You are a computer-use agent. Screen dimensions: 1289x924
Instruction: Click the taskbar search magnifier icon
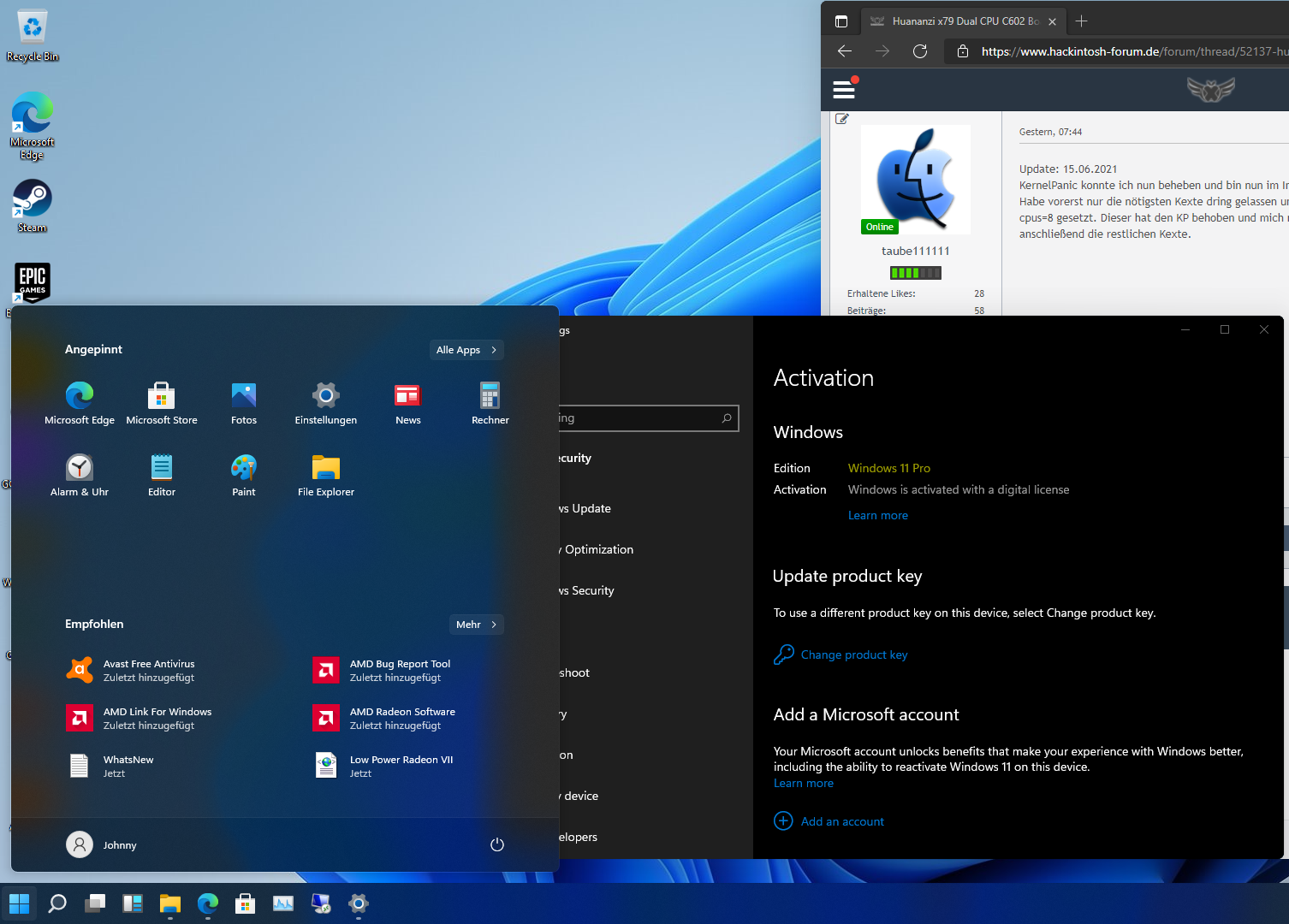(x=57, y=903)
